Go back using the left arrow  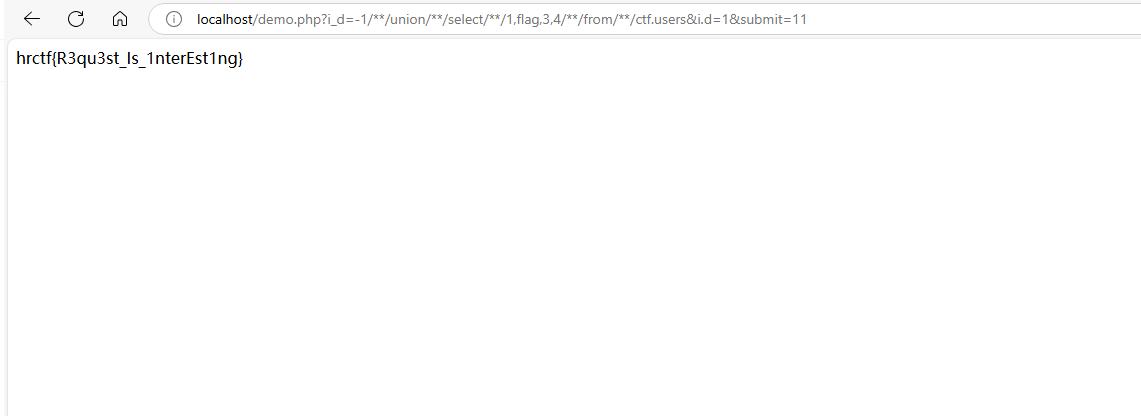32,19
